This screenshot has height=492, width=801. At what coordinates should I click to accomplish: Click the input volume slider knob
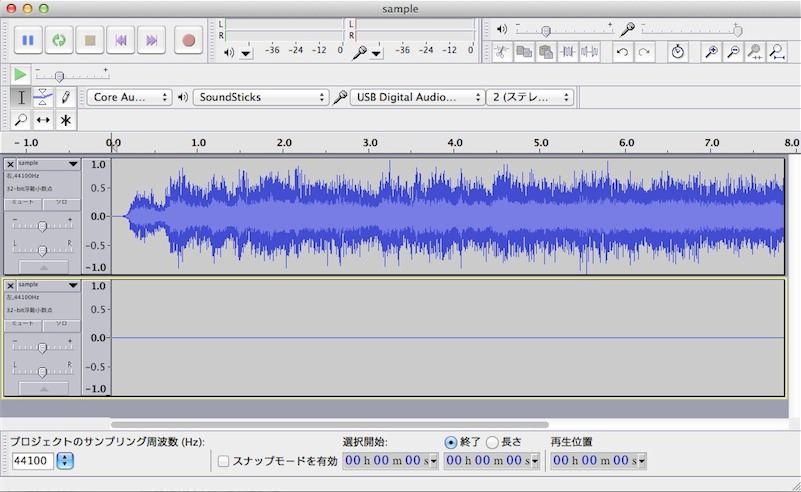(737, 31)
